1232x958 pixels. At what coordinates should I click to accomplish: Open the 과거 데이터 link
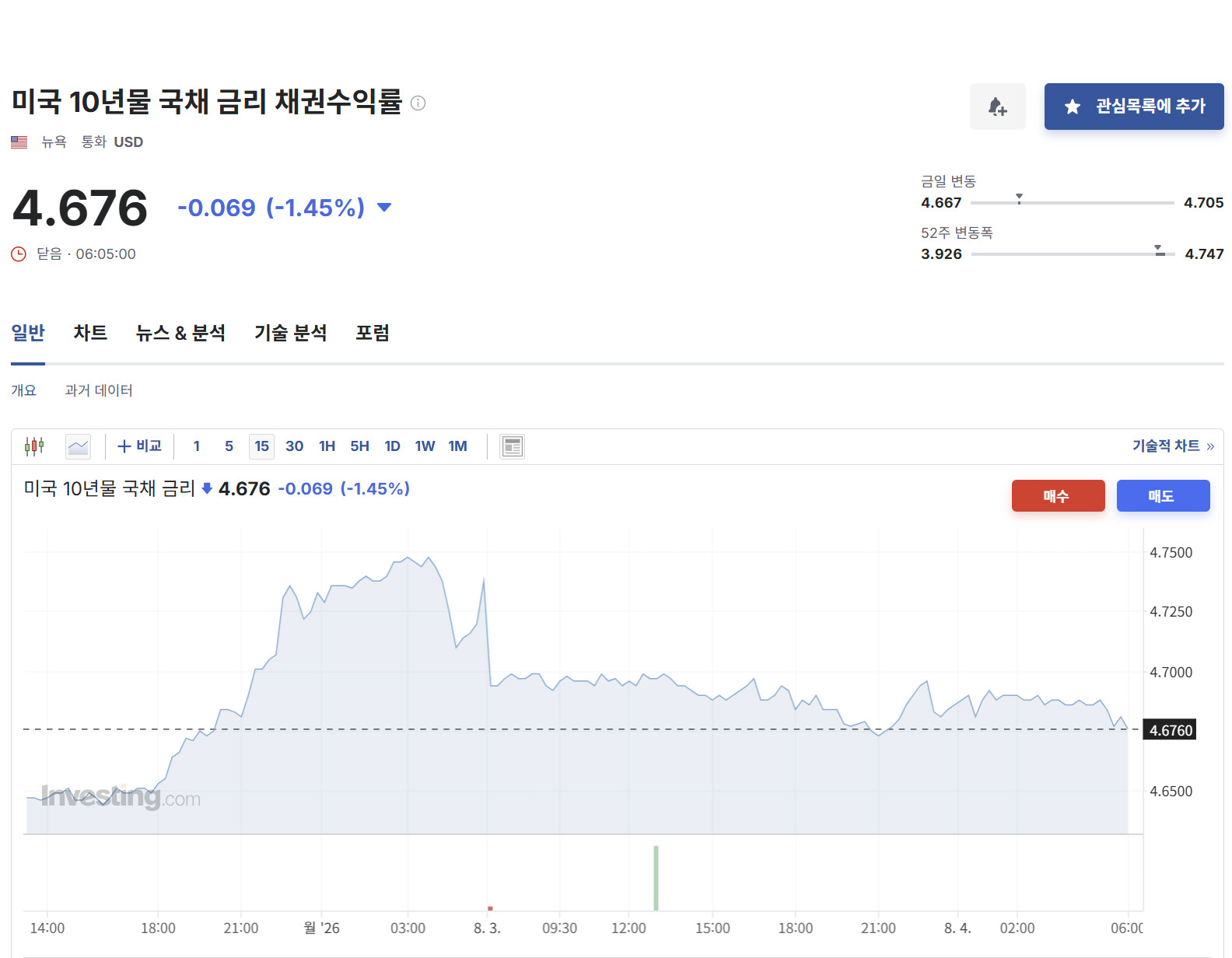tap(99, 390)
